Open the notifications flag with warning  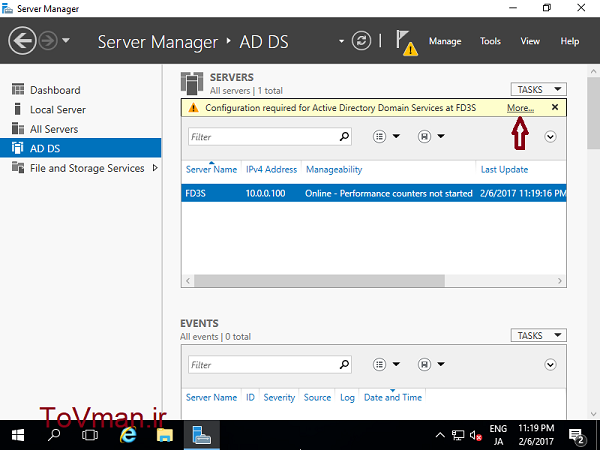(x=406, y=42)
